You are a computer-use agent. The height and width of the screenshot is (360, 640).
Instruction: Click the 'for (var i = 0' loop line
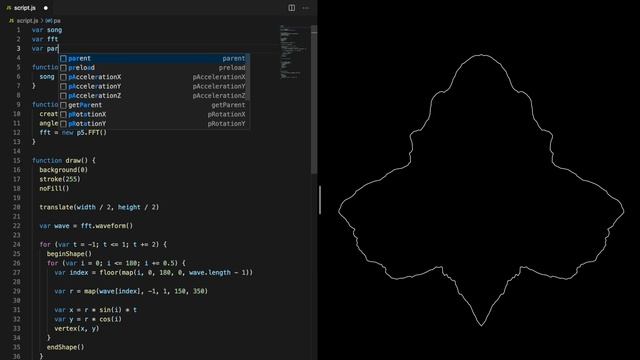pyautogui.click(x=116, y=263)
